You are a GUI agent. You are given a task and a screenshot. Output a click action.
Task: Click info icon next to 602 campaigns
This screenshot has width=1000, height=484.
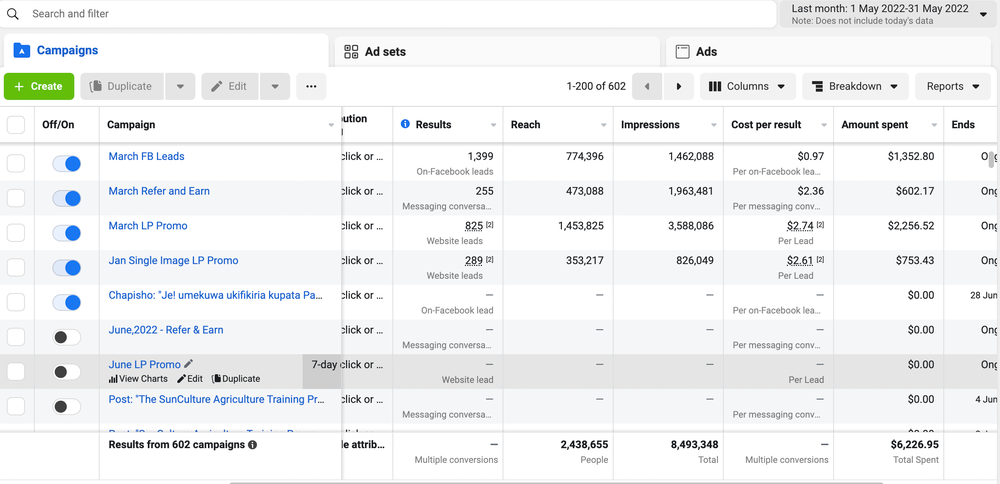pos(252,444)
